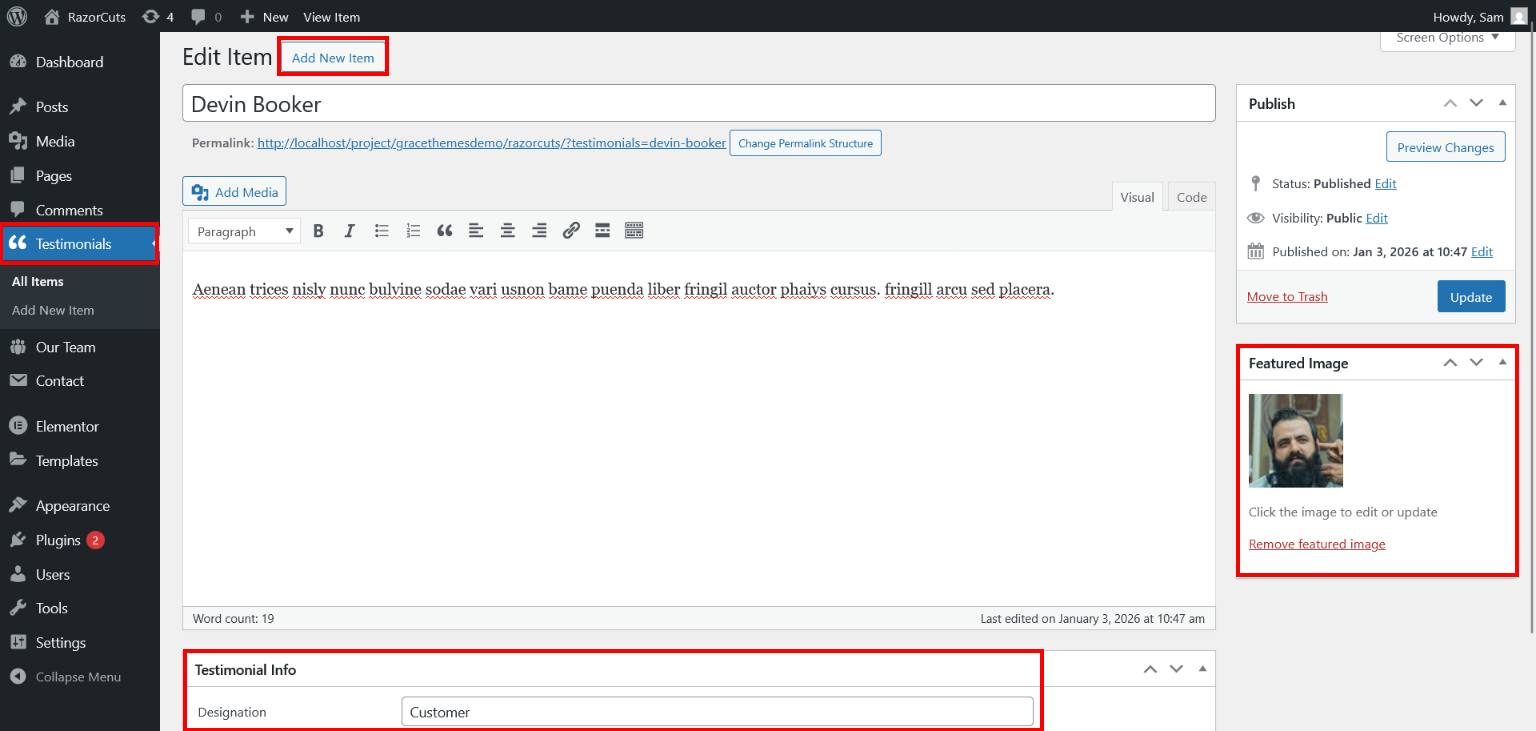This screenshot has height=731, width=1536.
Task: Center align the text
Action: pyautogui.click(x=508, y=231)
